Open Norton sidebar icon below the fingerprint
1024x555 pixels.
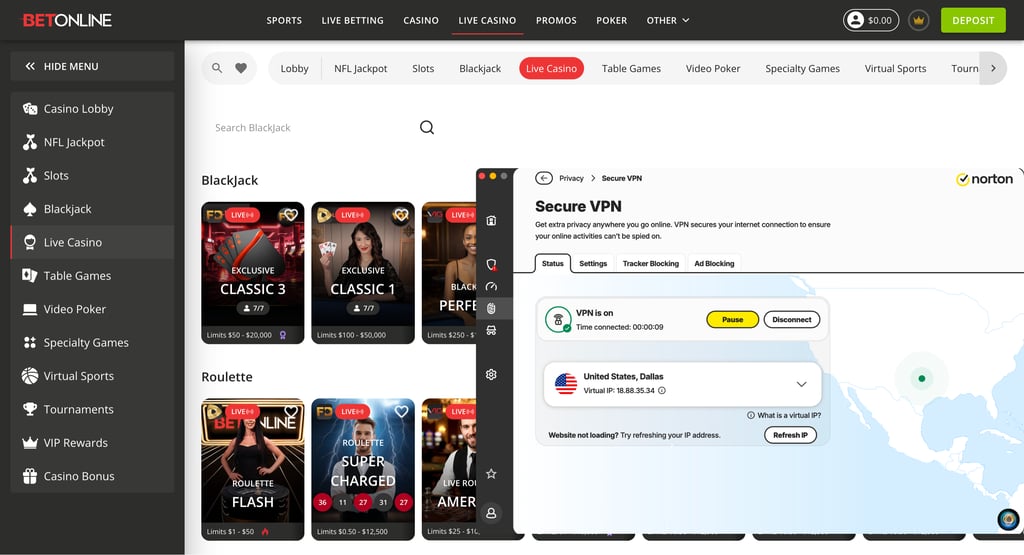(491, 330)
